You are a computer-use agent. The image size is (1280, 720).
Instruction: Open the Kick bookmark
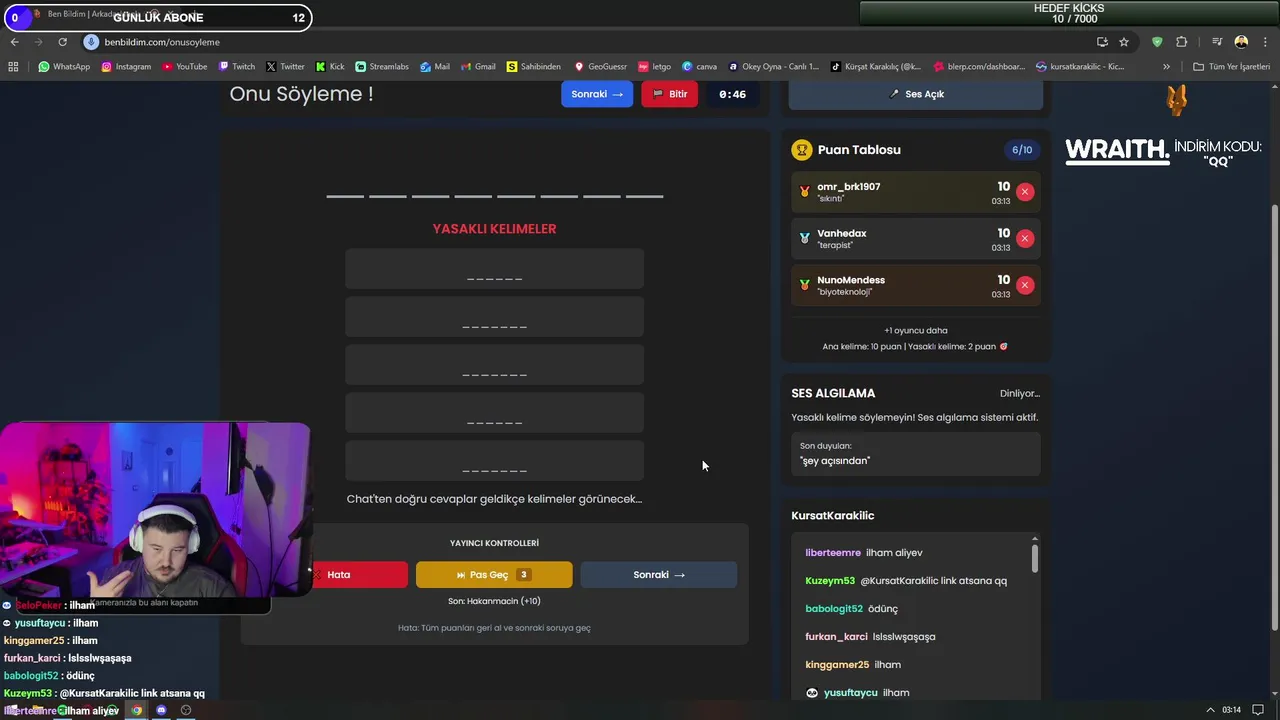(x=330, y=67)
